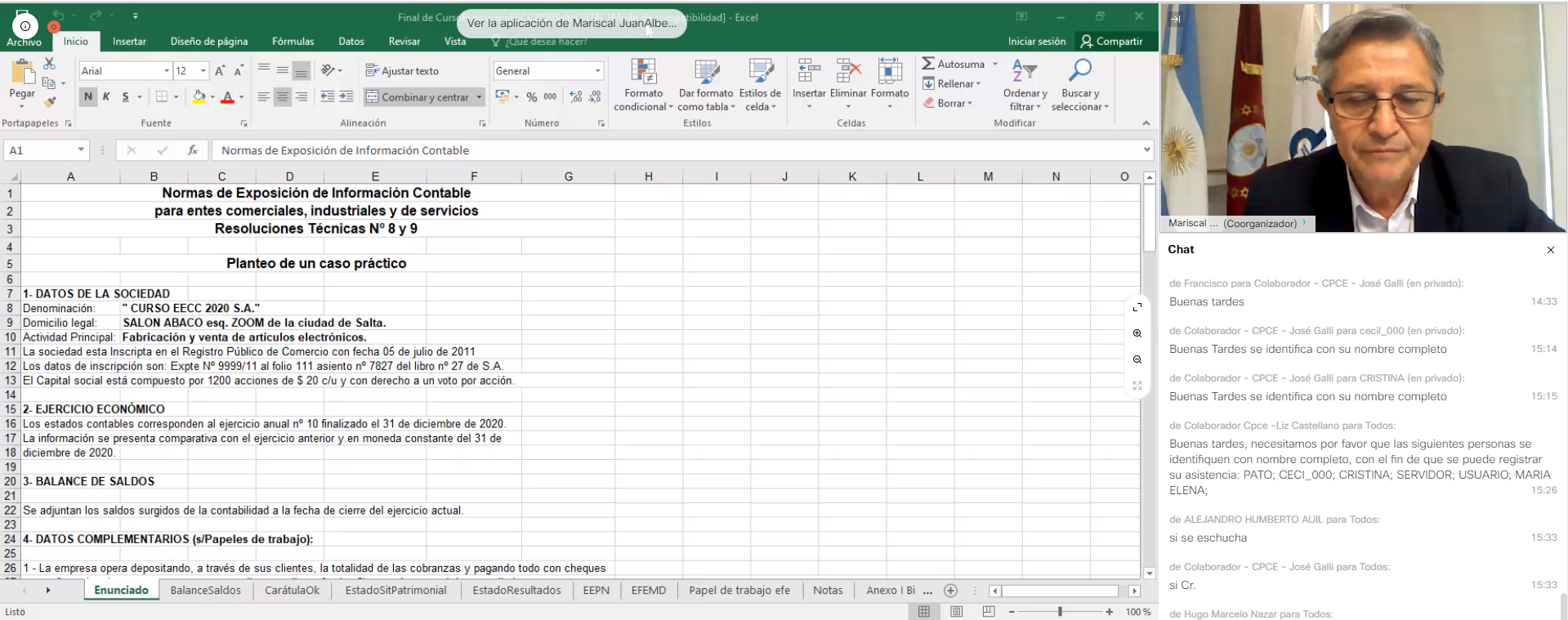The height and width of the screenshot is (620, 1568).
Task: Increase font size with the large A icon
Action: tap(220, 71)
